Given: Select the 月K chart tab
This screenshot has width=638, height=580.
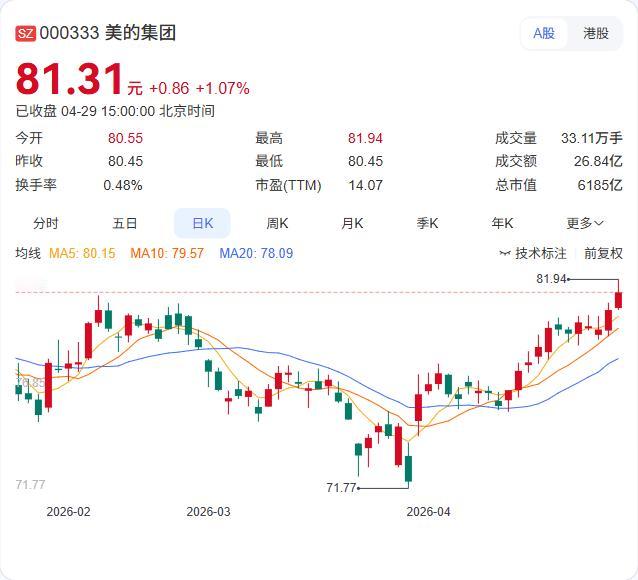Looking at the screenshot, I should click(x=352, y=223).
